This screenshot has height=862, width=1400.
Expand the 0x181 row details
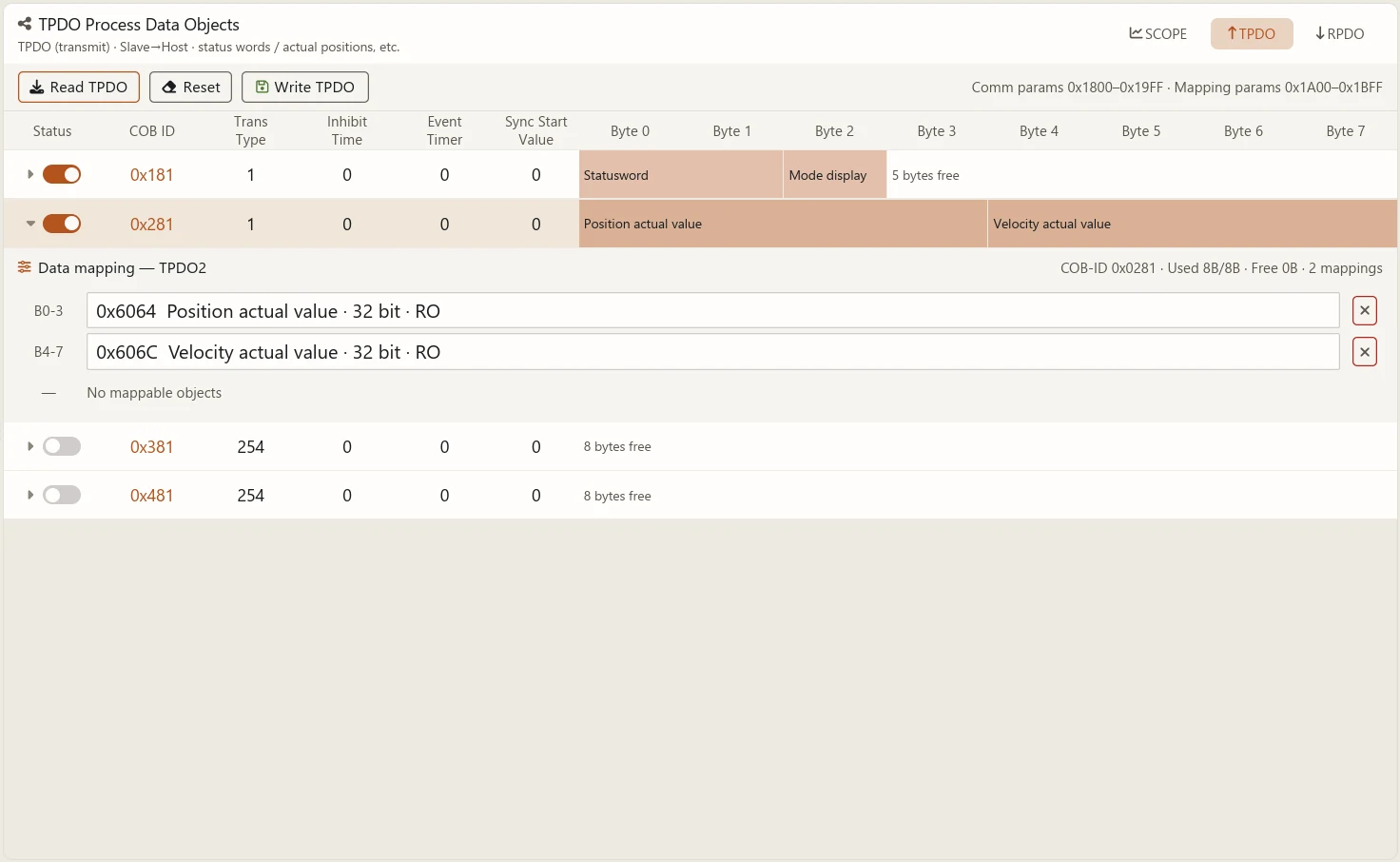click(x=30, y=174)
